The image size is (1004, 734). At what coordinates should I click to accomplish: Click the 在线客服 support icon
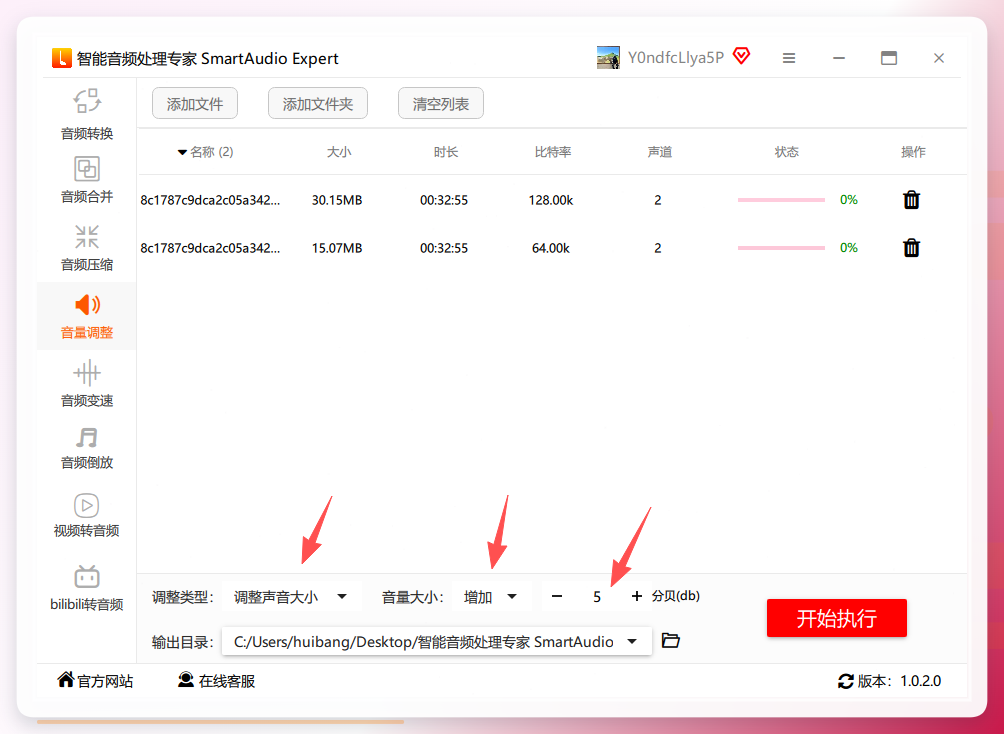(x=186, y=680)
